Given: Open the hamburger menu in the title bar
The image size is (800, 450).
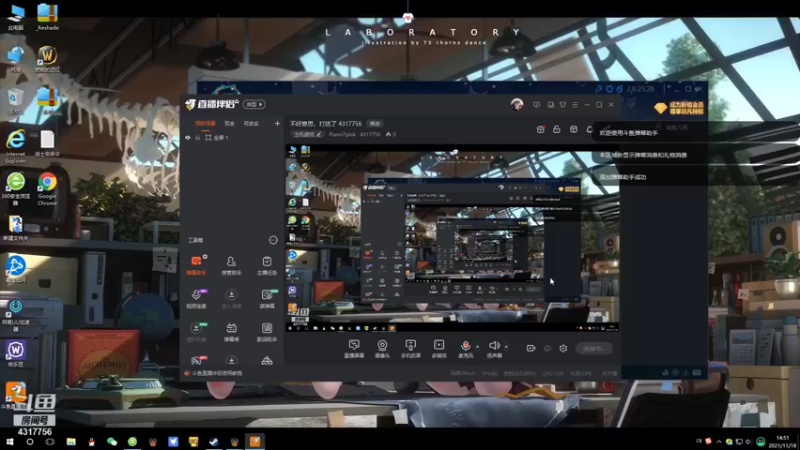Looking at the screenshot, I should pyautogui.click(x=575, y=105).
